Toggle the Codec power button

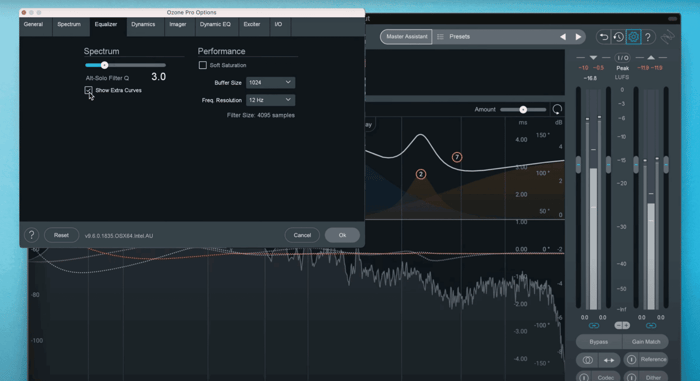[x=584, y=377]
